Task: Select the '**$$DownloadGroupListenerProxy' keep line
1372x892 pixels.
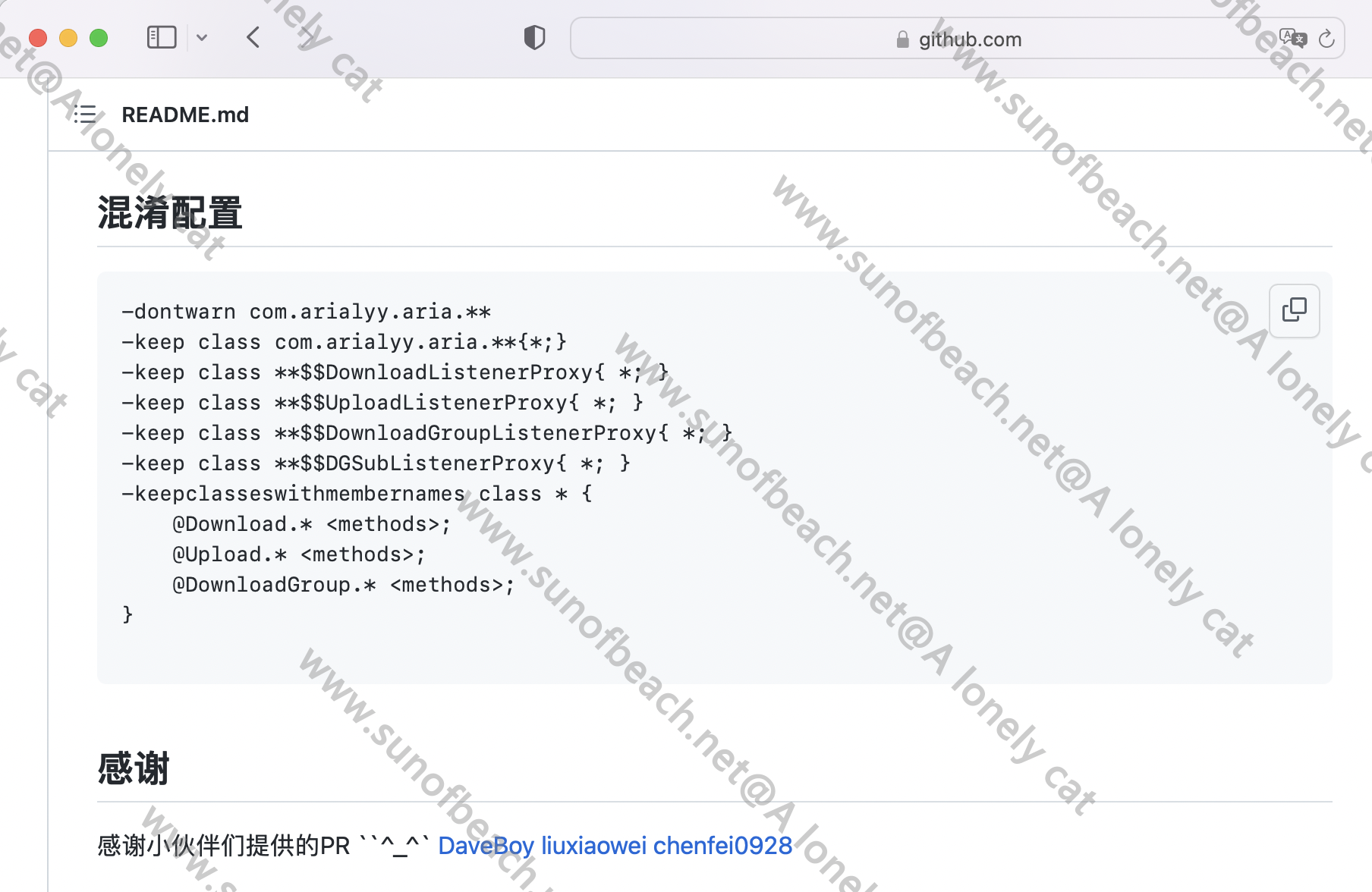Action: pyautogui.click(x=427, y=433)
